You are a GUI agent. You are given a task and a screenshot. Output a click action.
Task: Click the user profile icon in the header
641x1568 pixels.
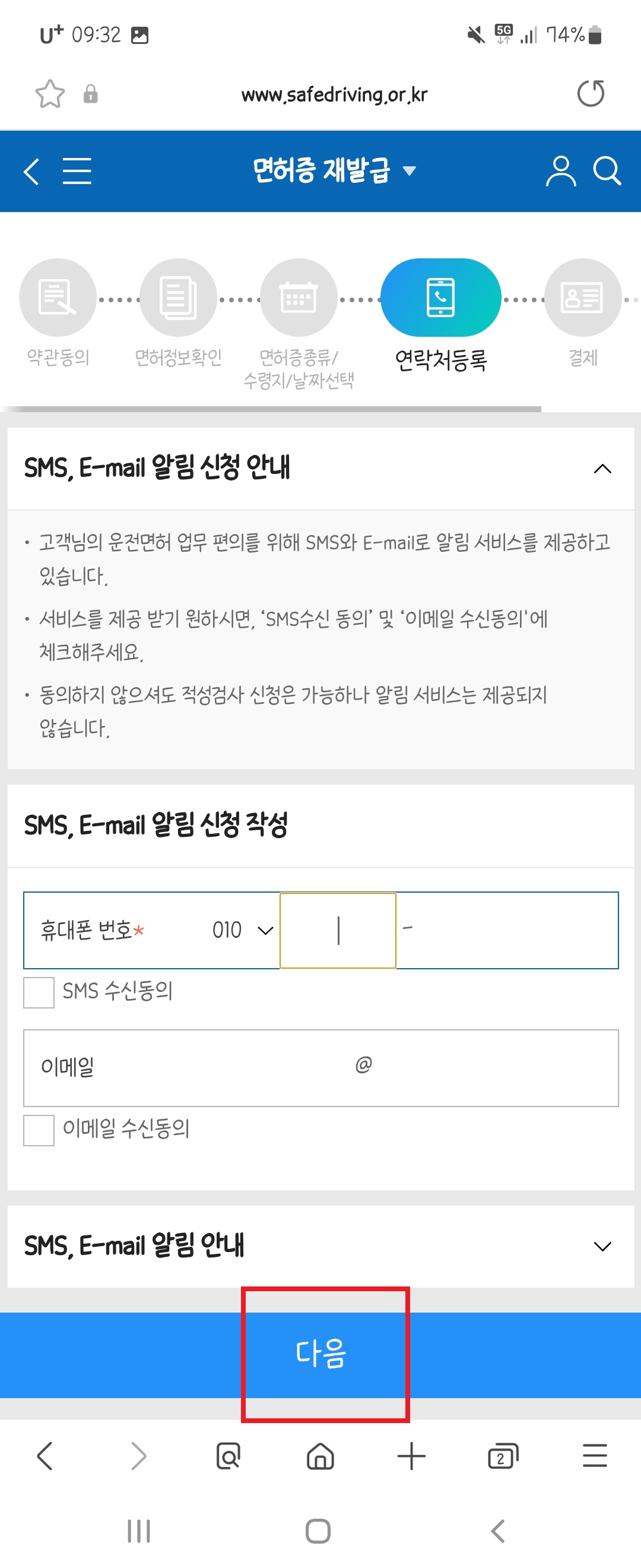click(x=561, y=171)
